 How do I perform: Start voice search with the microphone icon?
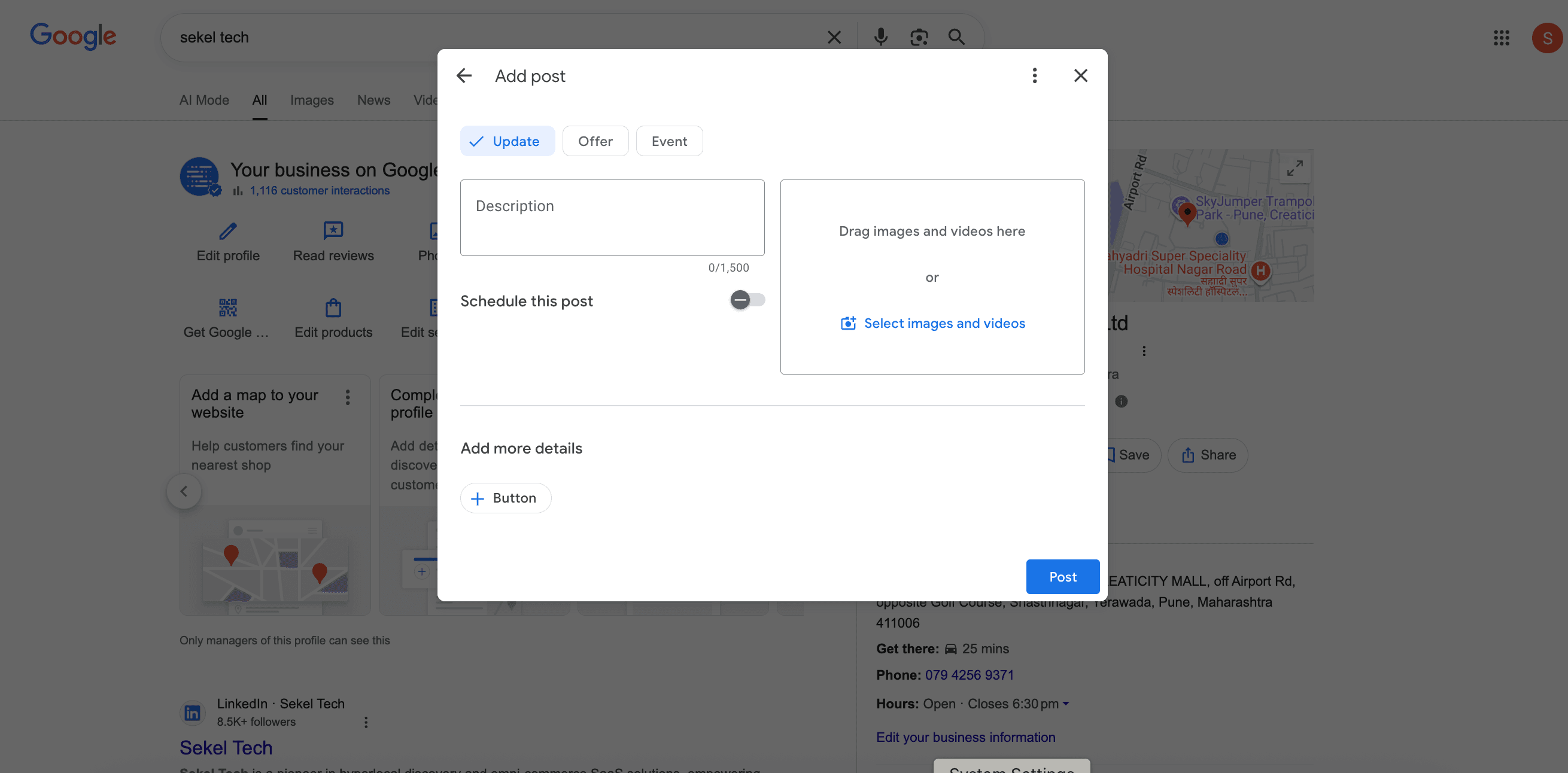click(880, 38)
